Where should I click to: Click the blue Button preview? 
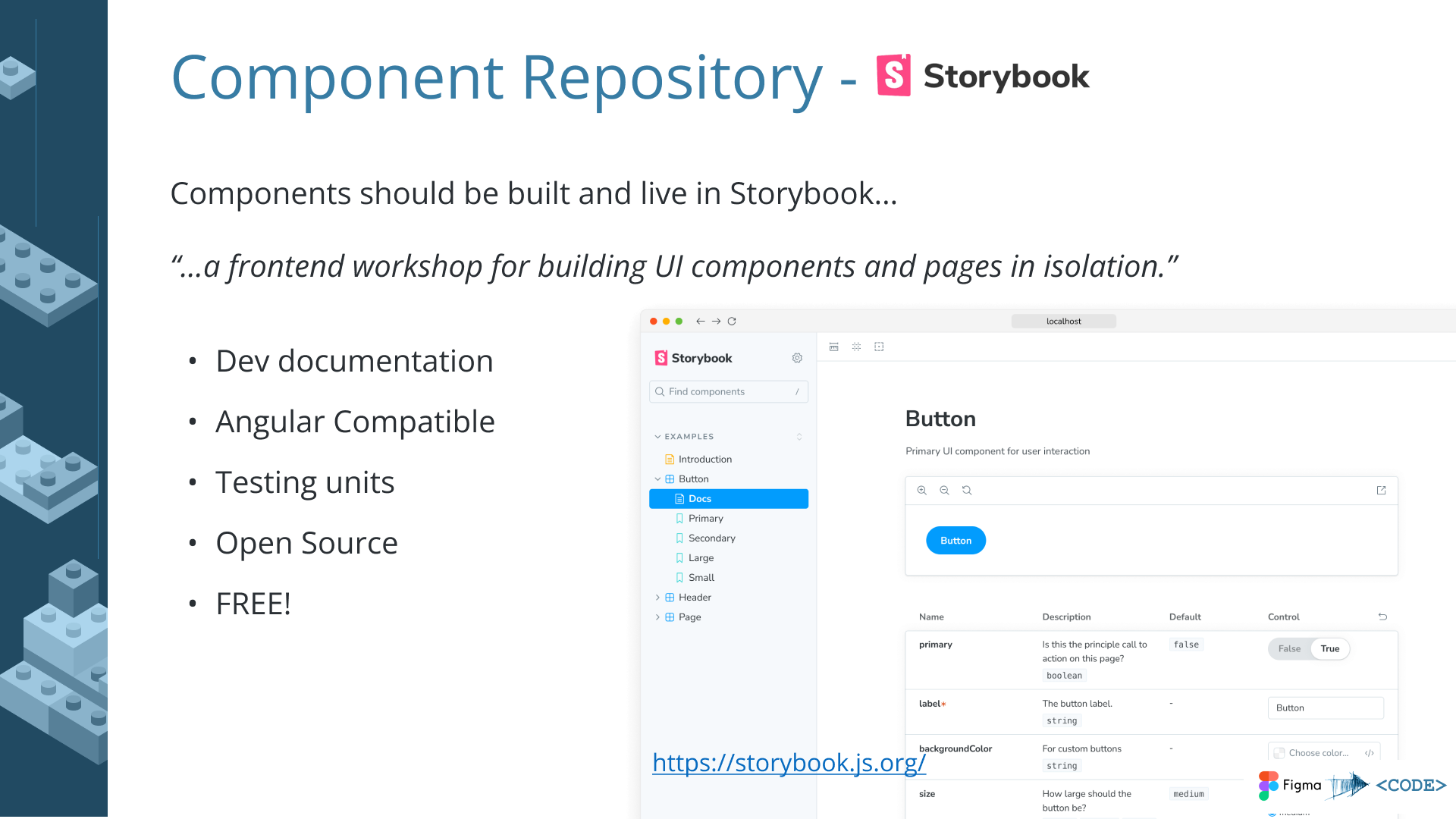tap(955, 541)
